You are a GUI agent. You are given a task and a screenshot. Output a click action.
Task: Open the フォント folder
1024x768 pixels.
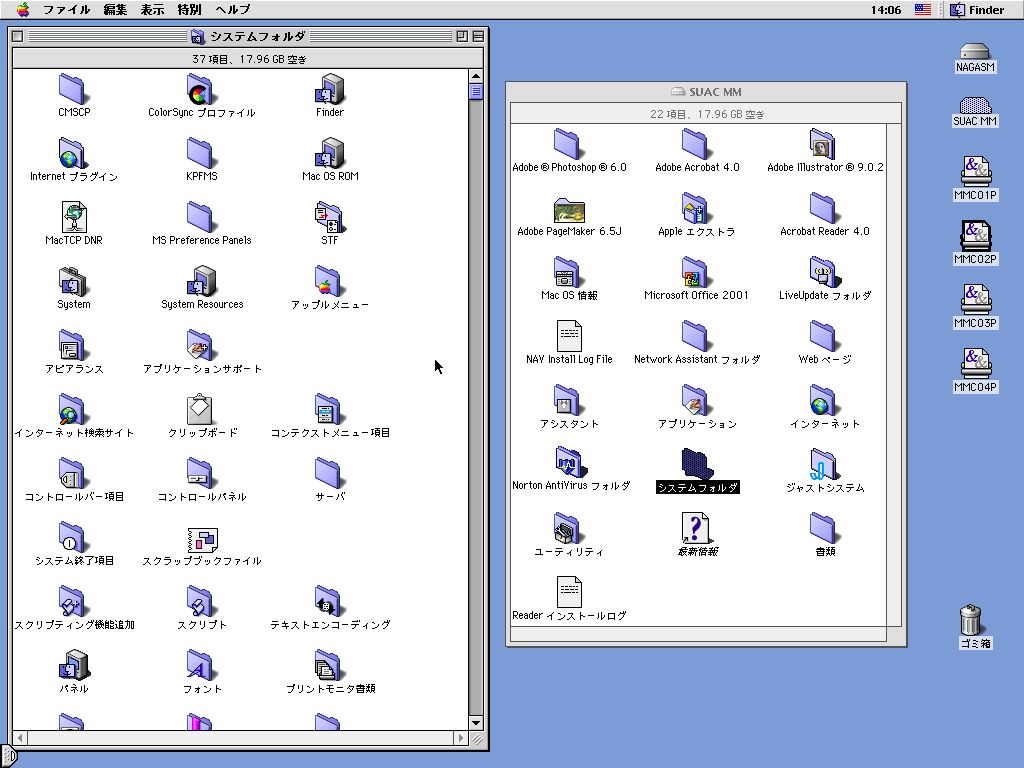(200, 665)
